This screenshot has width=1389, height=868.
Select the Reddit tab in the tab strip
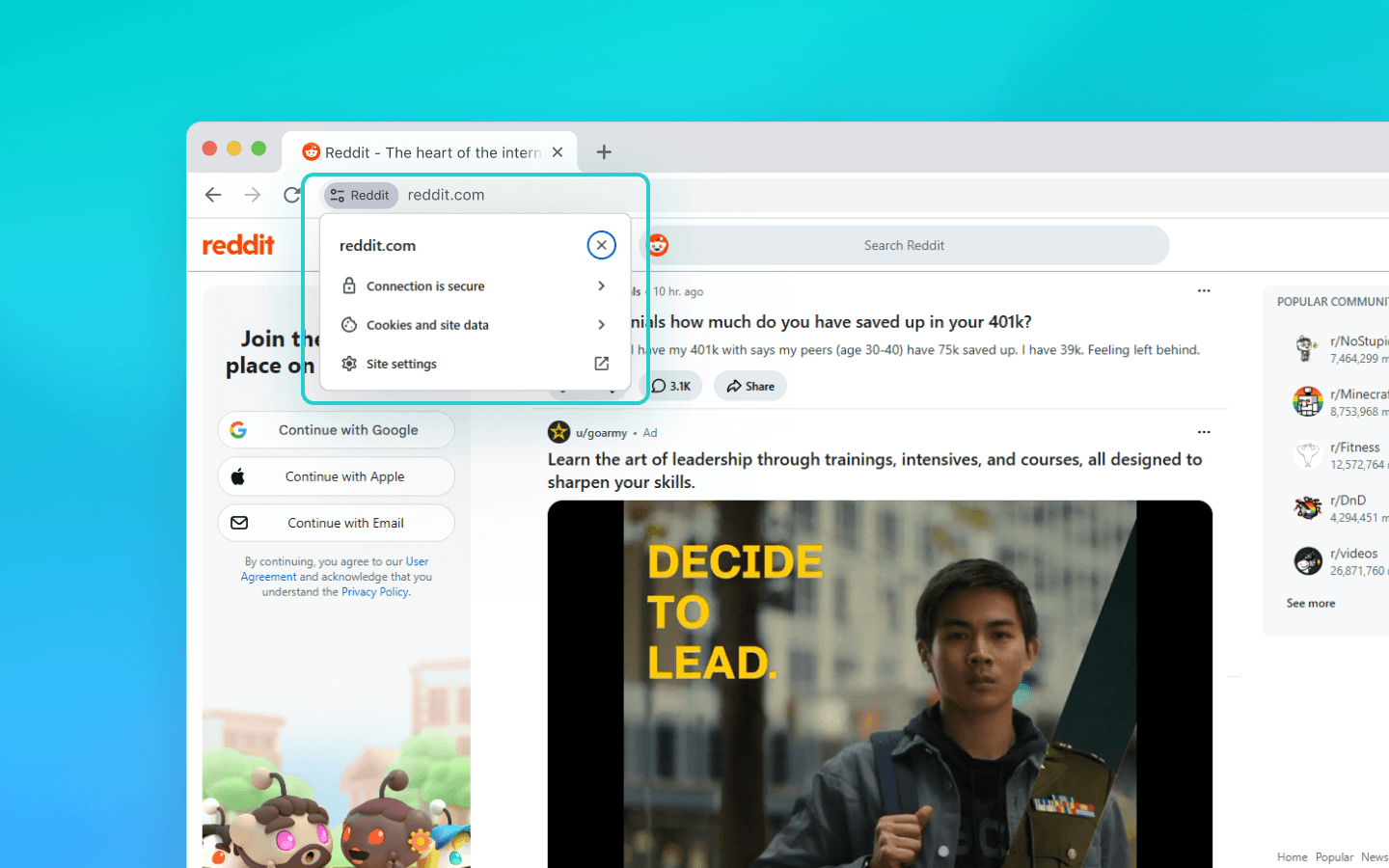(429, 152)
